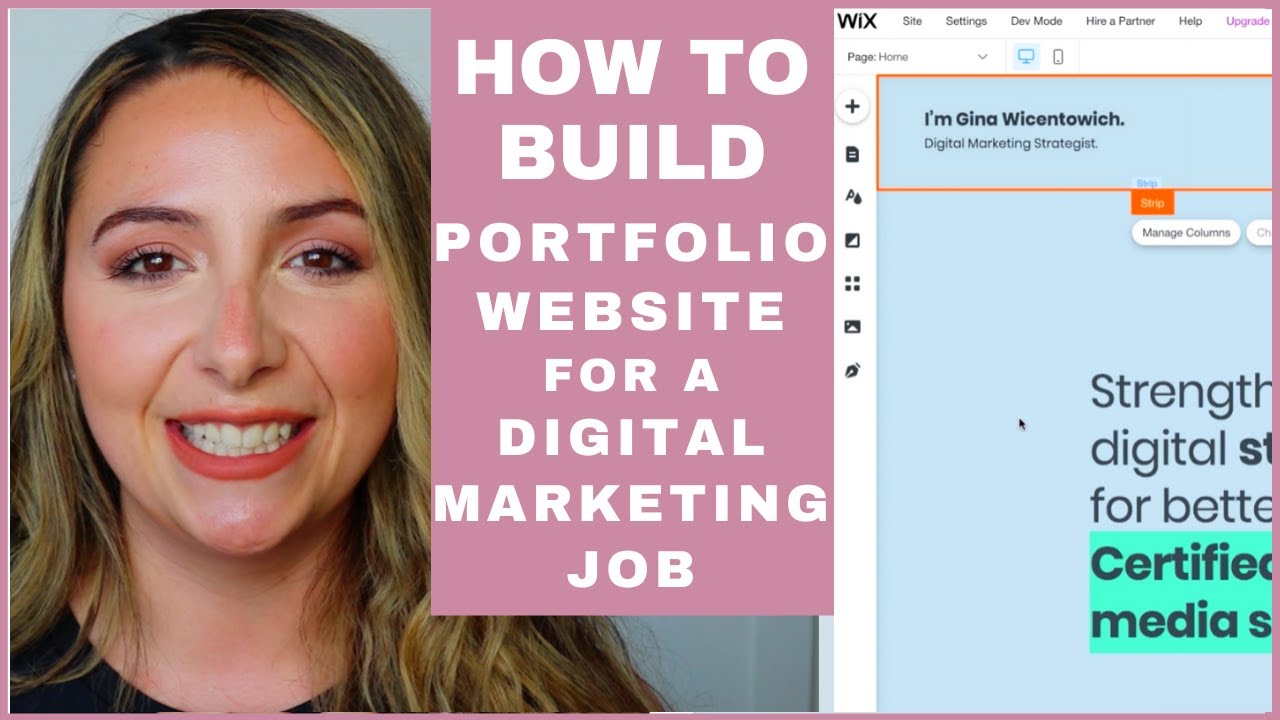Open the Add elements plus button
This screenshot has width=1280, height=720.
pyautogui.click(x=852, y=106)
